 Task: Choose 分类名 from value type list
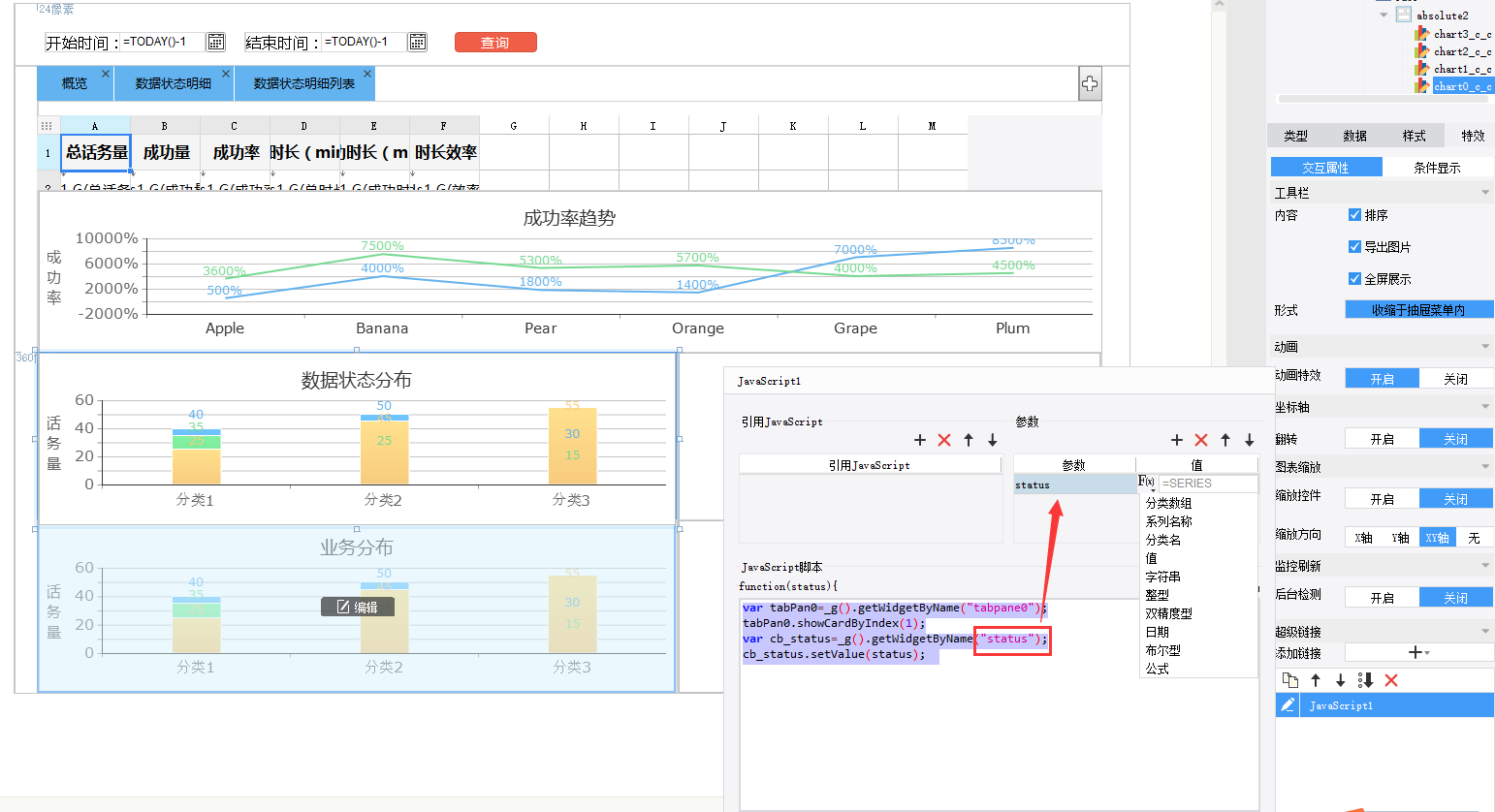coord(1162,540)
